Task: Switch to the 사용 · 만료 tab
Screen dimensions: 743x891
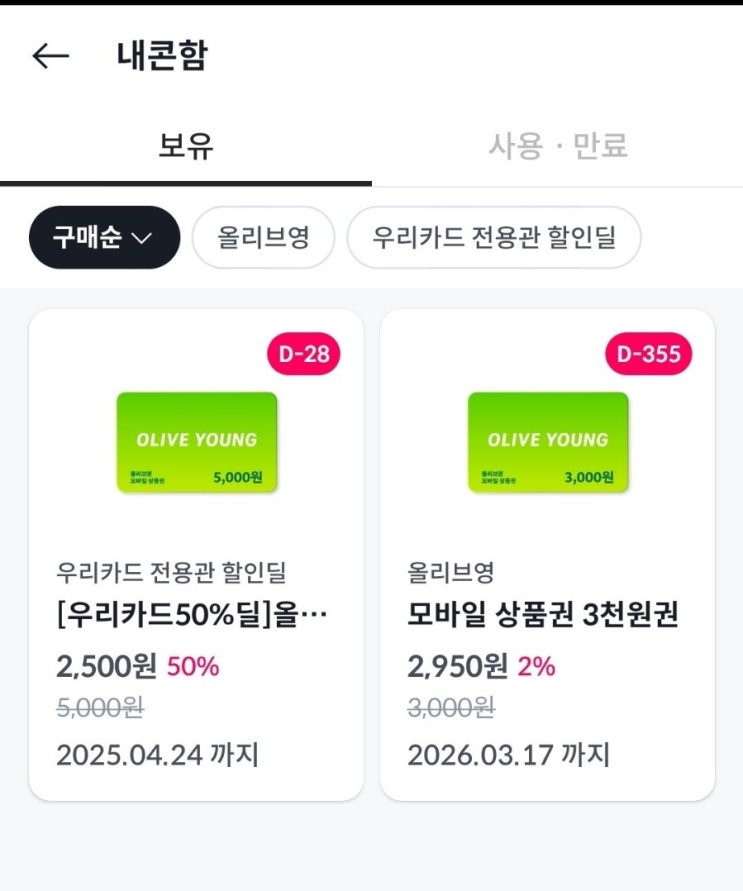Action: click(x=558, y=145)
